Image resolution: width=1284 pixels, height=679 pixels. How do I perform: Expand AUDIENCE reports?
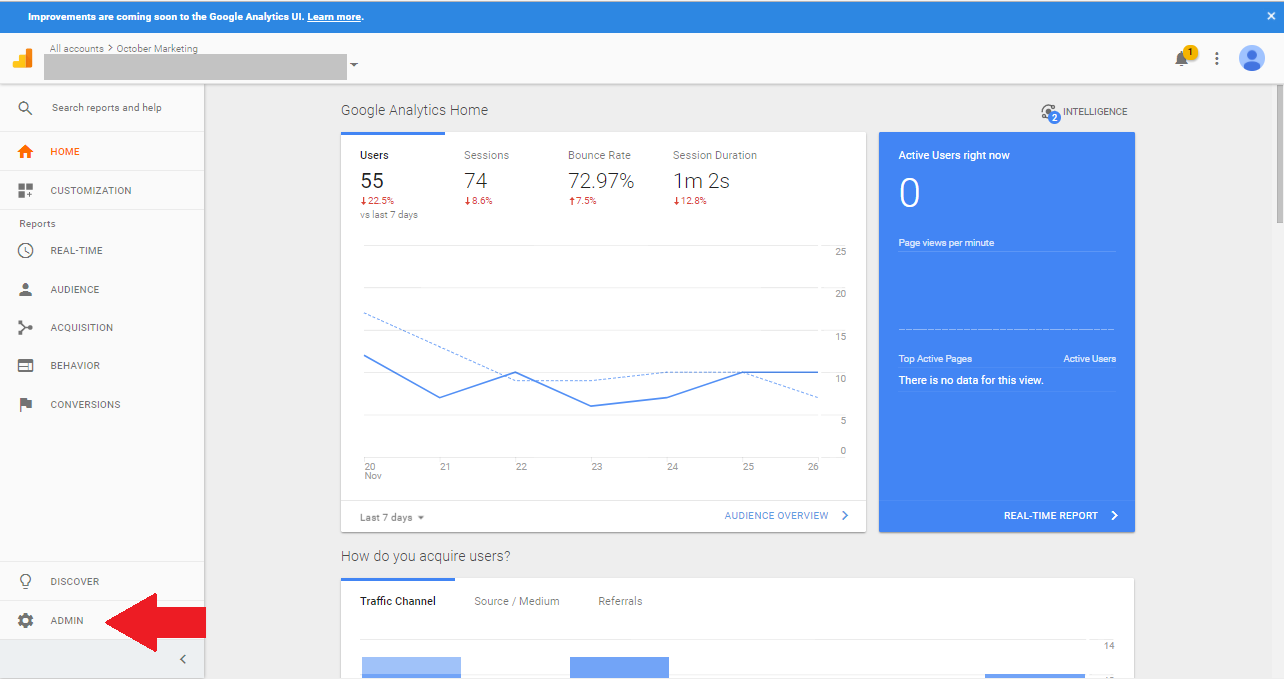pos(75,290)
